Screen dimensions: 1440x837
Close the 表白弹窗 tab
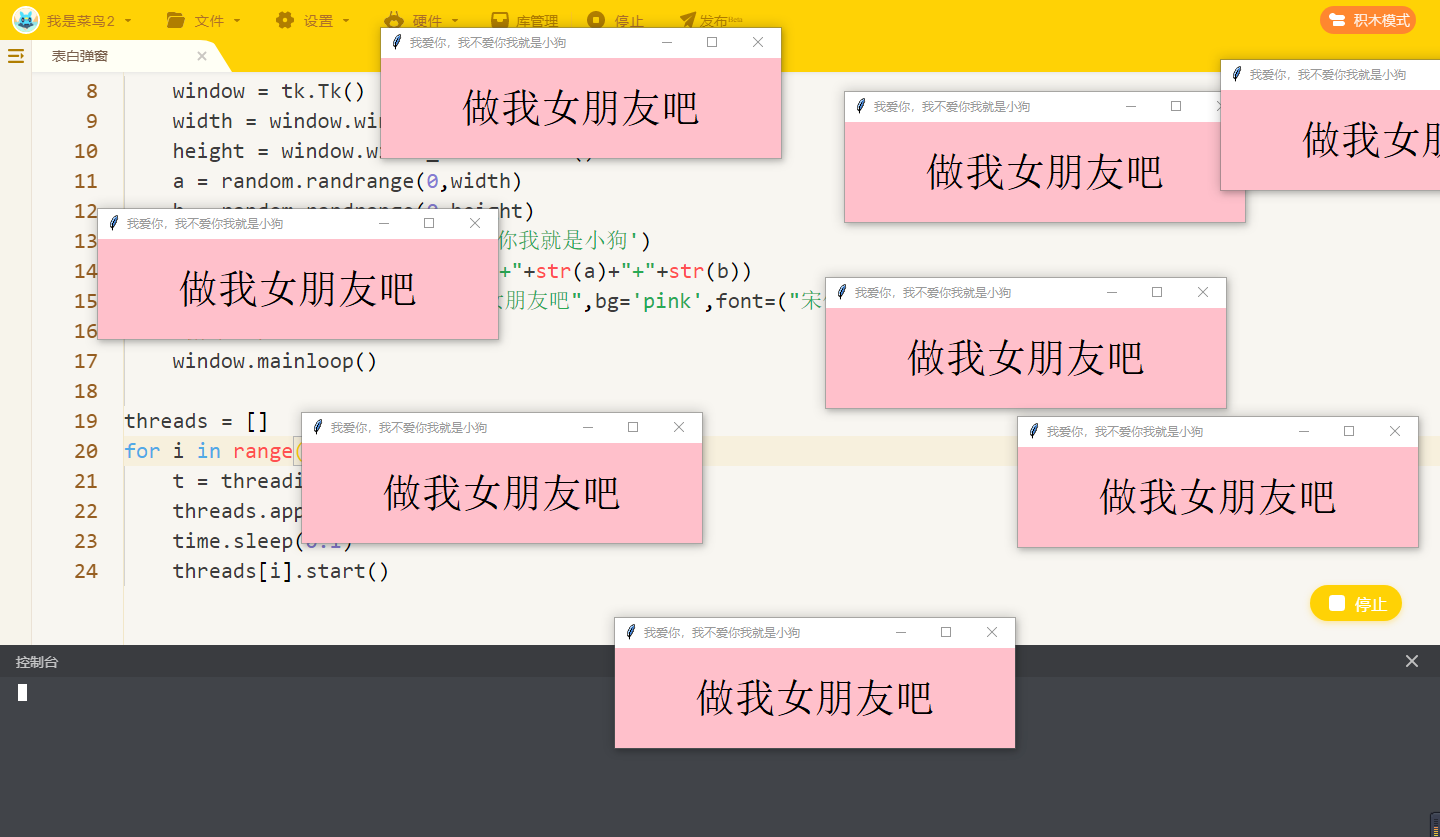click(202, 56)
